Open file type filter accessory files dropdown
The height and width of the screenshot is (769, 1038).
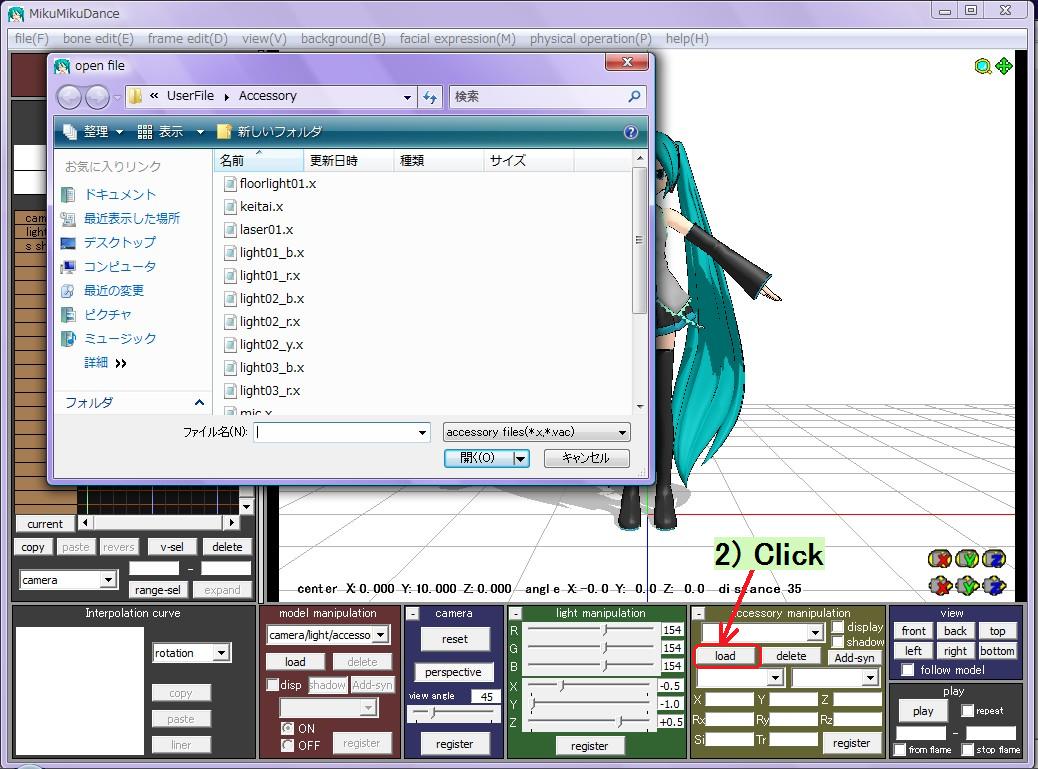536,432
